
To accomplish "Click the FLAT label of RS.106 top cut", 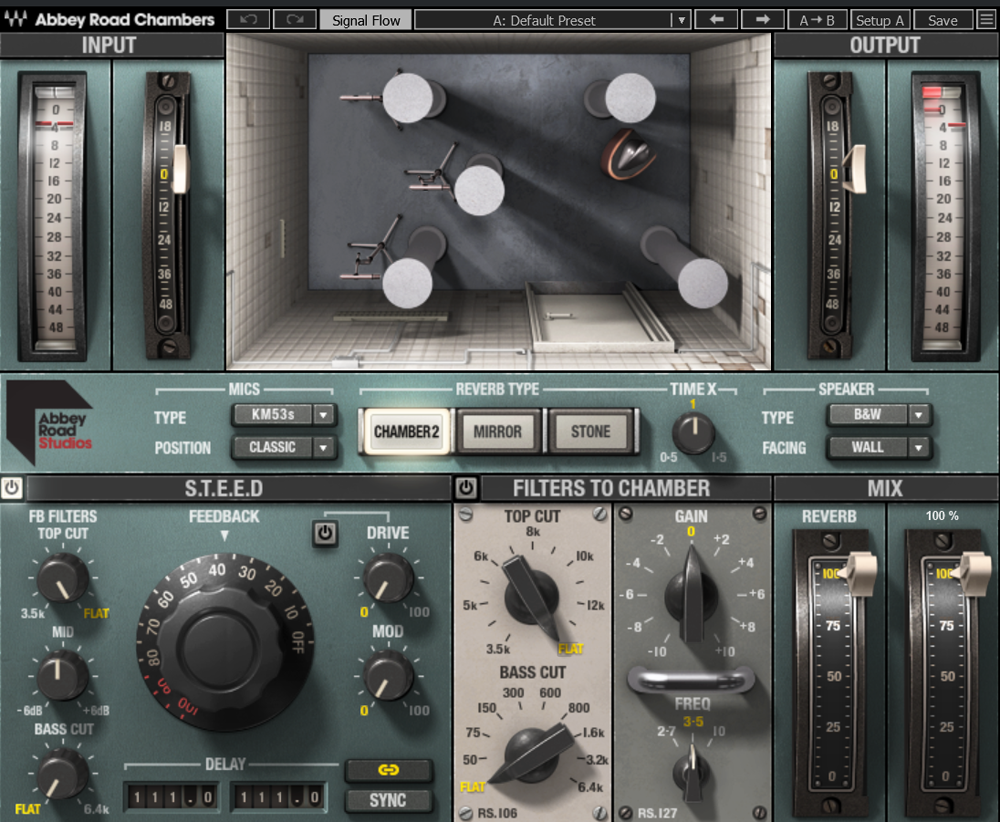I will click(x=571, y=649).
